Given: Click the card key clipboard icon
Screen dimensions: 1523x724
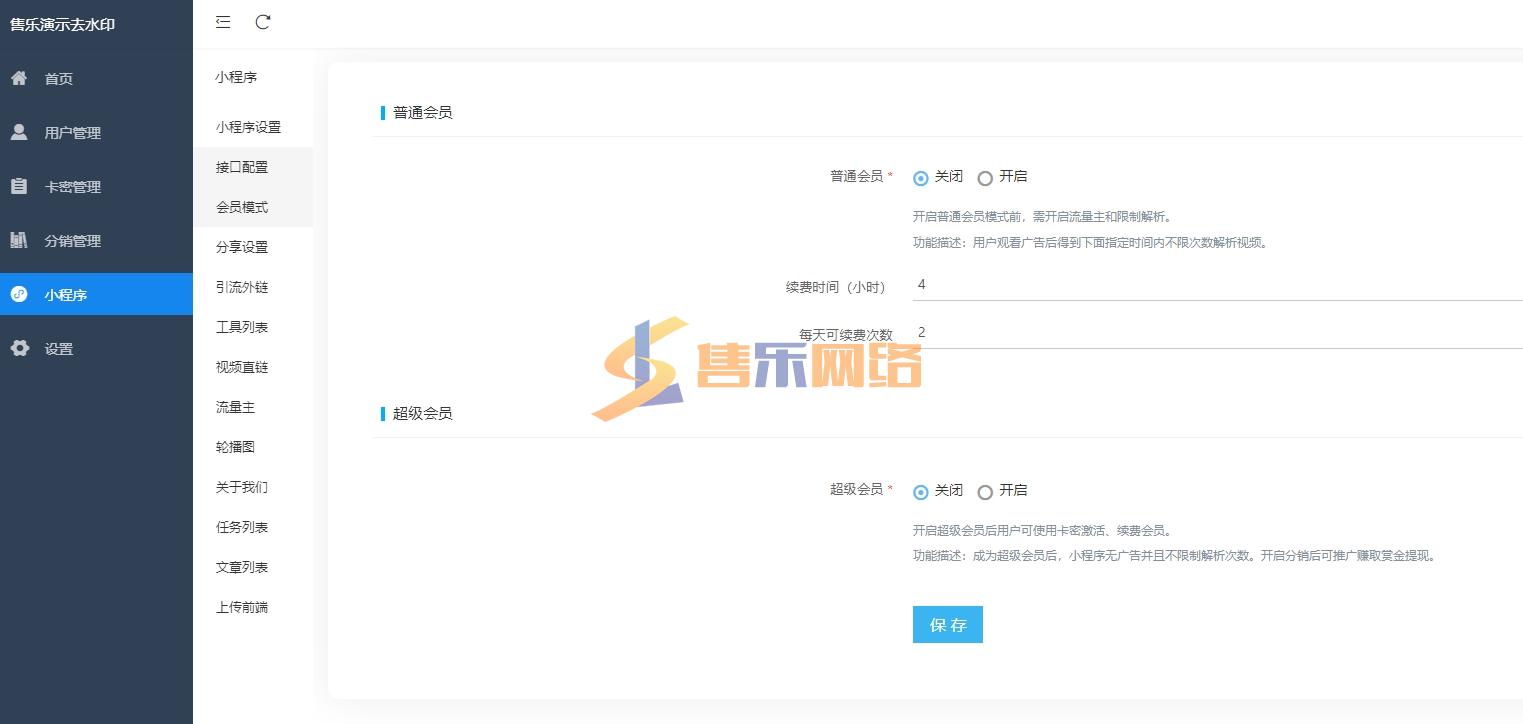Looking at the screenshot, I should point(19,186).
